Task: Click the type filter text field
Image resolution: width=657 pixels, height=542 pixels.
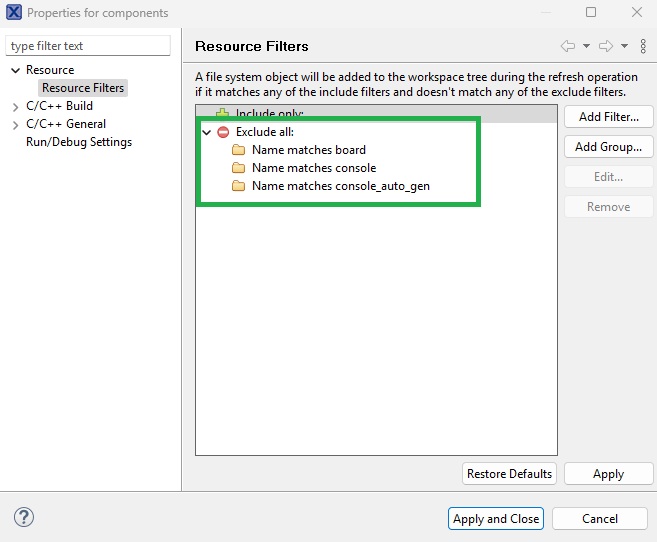Action: pos(89,46)
